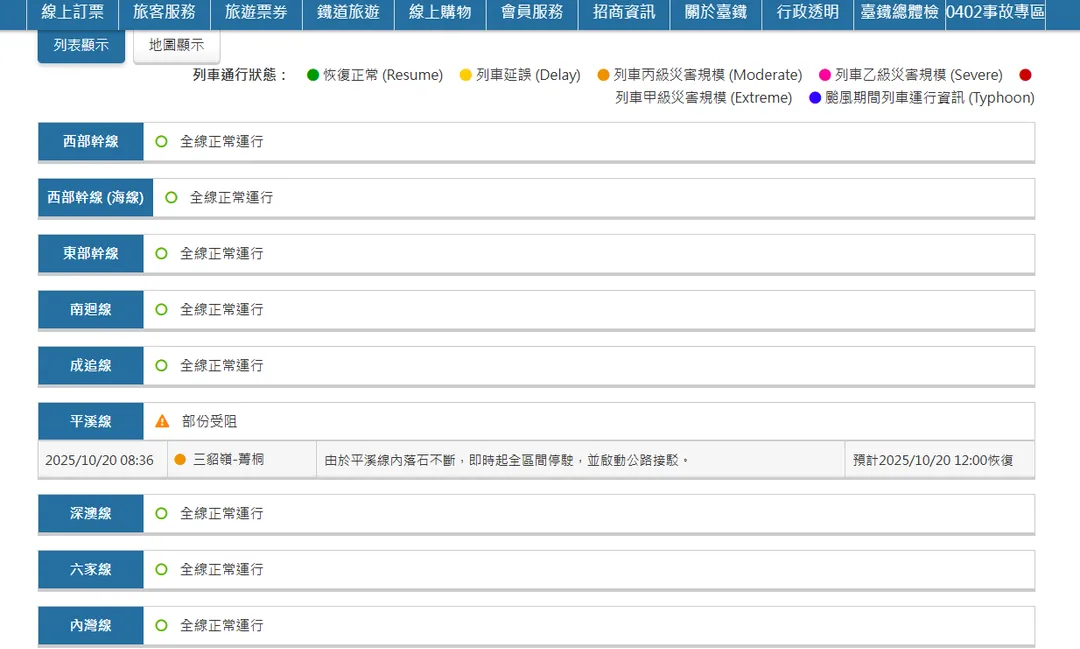This screenshot has height=649, width=1080.
Task: Click the red Extreme legend dot
Action: (x=1026, y=75)
